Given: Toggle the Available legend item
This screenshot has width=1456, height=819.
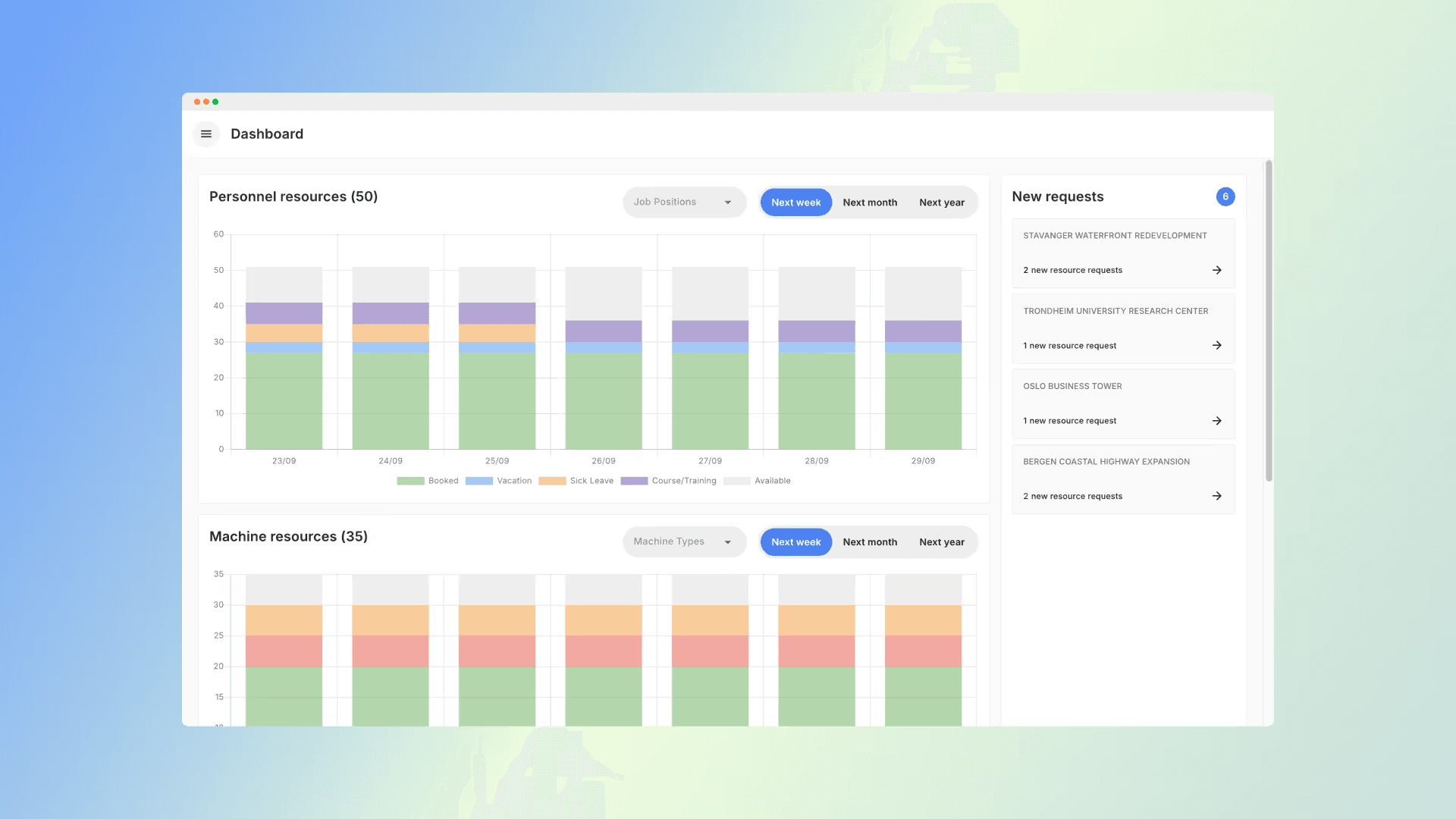Looking at the screenshot, I should 757,481.
